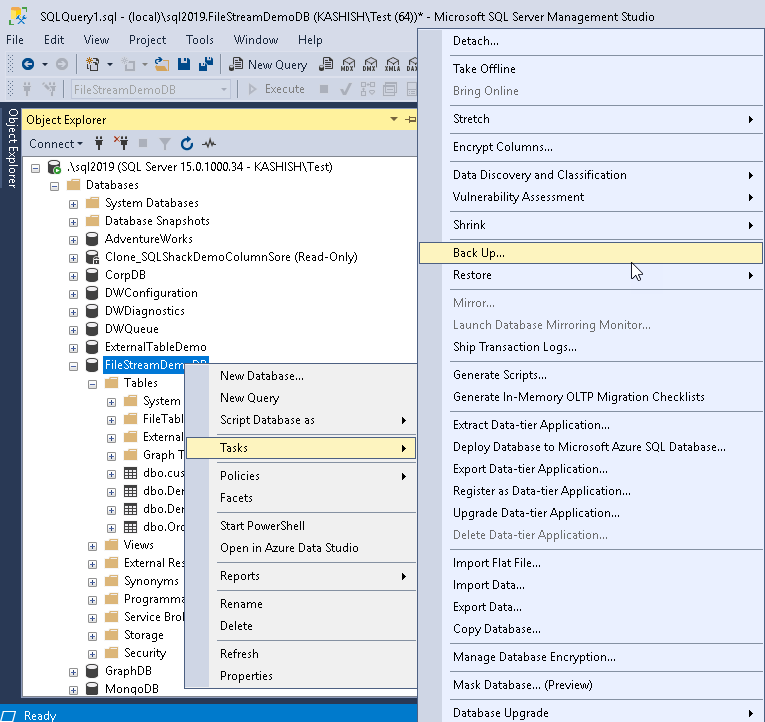Open the Activity Monitor icon in Object Explorer
The width and height of the screenshot is (765, 722).
(209, 143)
